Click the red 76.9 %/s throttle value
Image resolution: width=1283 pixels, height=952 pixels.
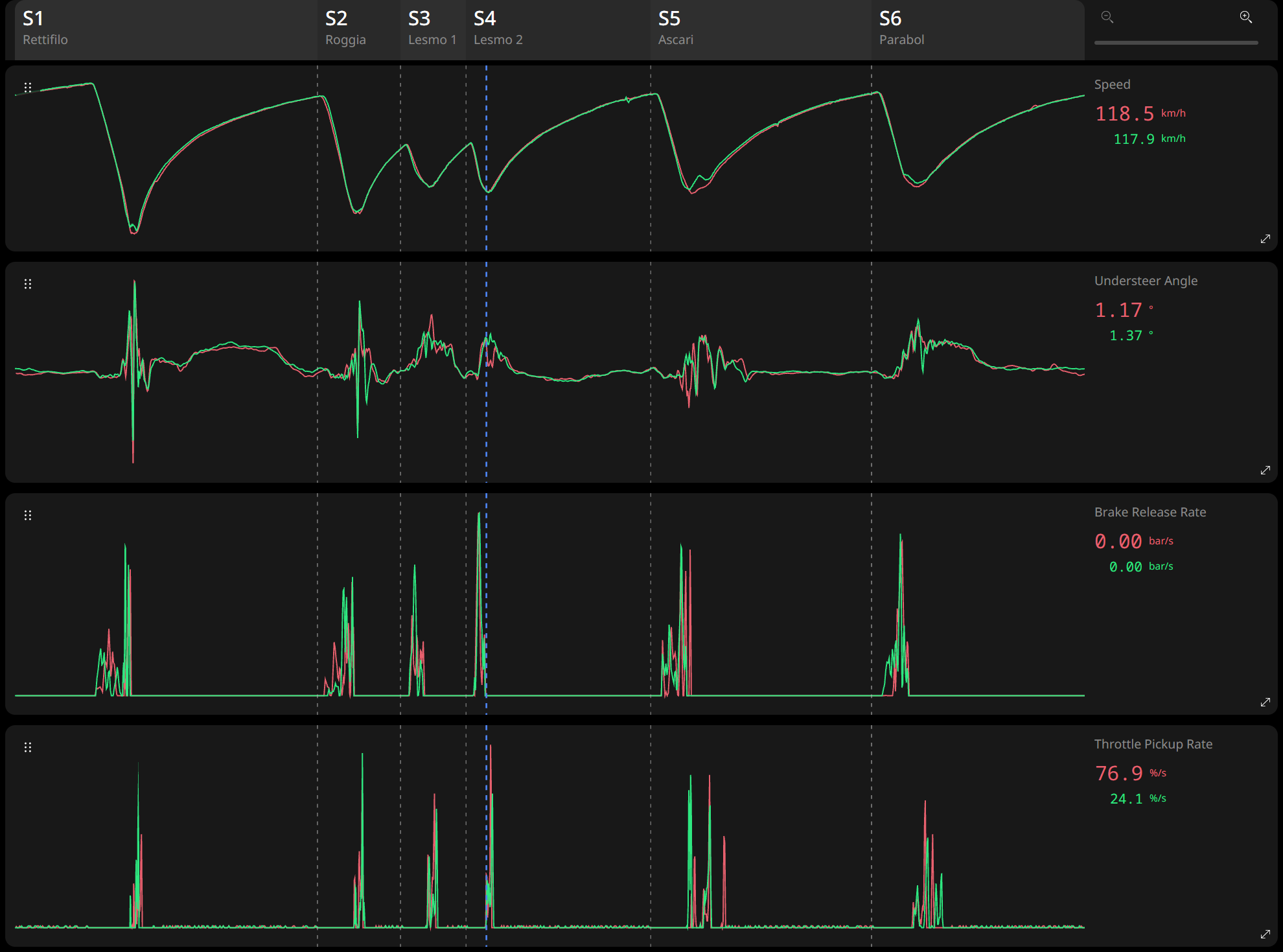[1131, 773]
